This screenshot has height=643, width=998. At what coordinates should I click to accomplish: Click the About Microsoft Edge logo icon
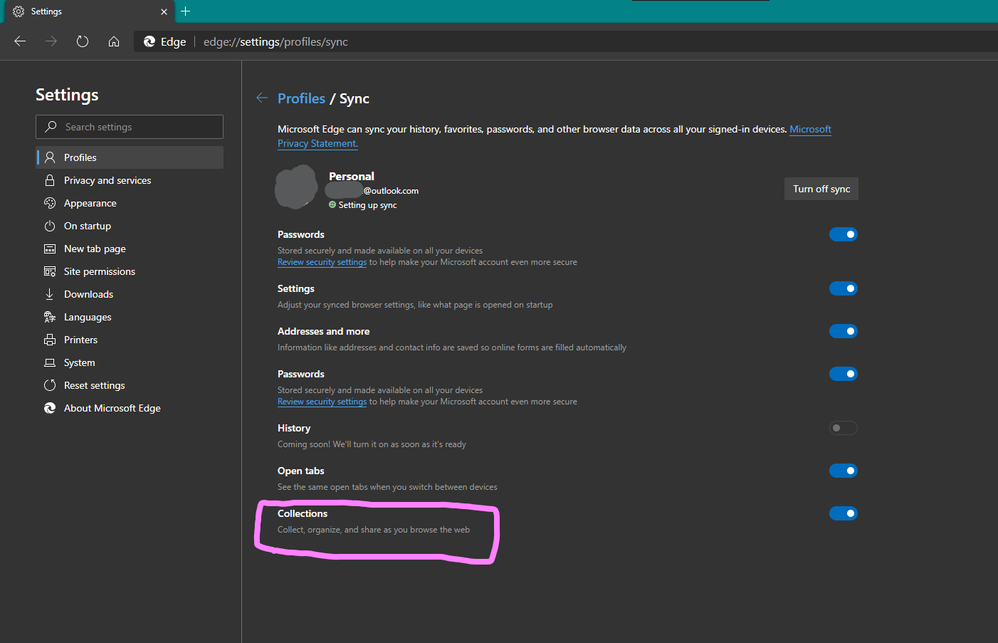50,408
